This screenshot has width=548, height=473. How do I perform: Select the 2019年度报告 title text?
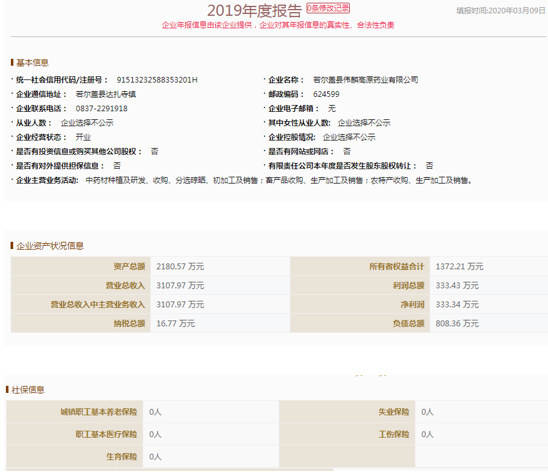[254, 10]
